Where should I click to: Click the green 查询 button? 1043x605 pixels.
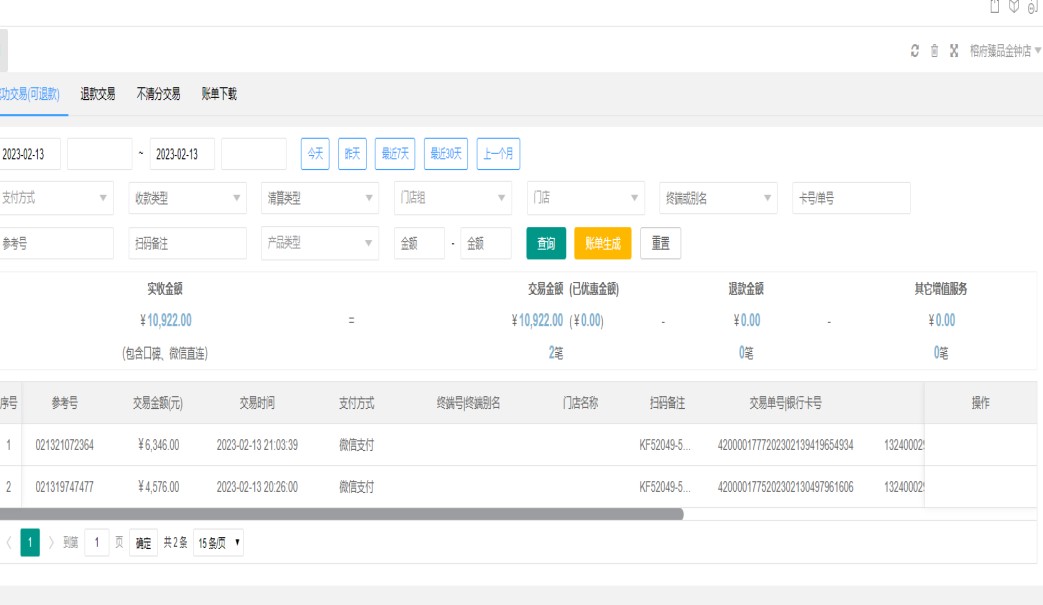(546, 243)
